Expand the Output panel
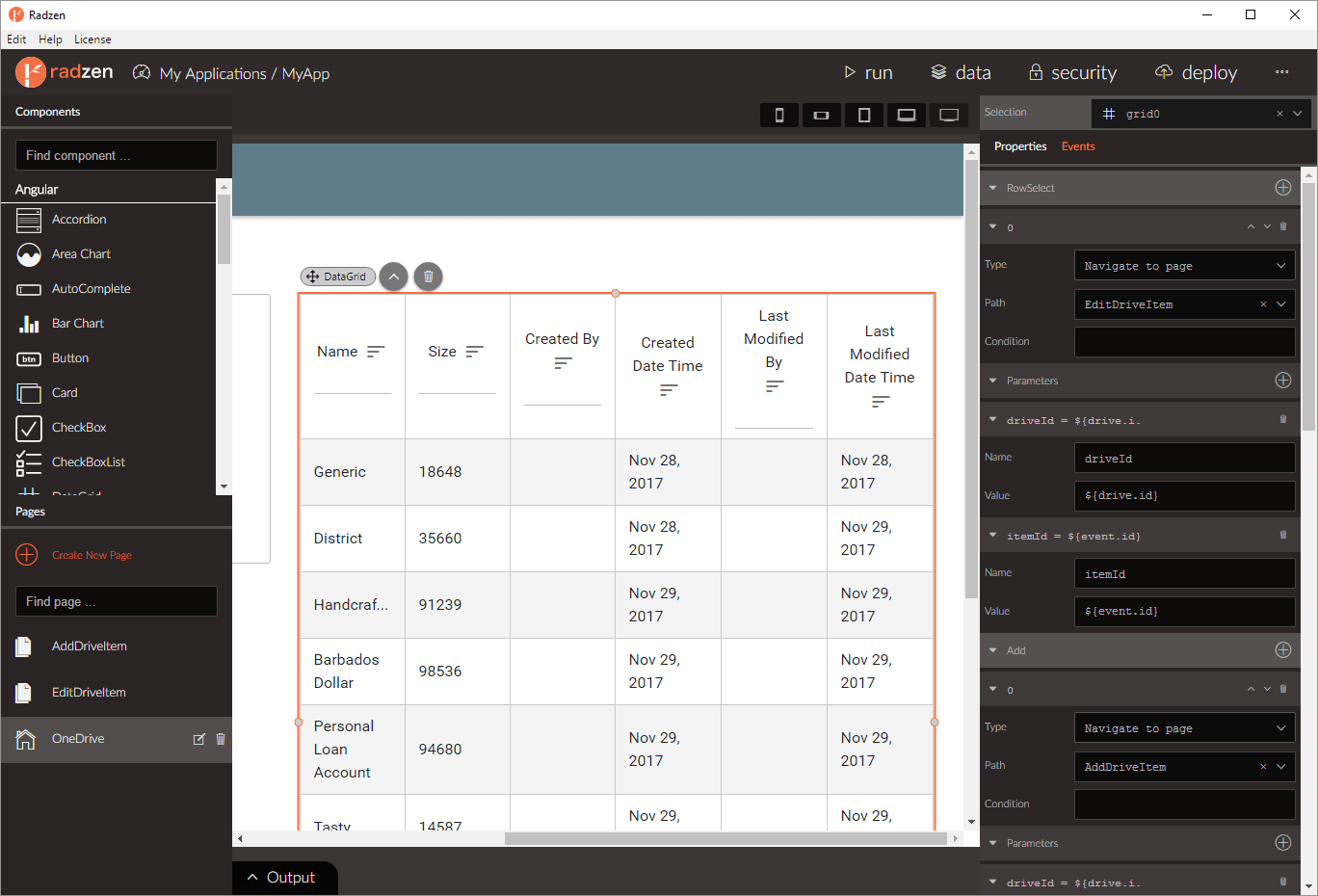The height and width of the screenshot is (896, 1318). pyautogui.click(x=284, y=878)
